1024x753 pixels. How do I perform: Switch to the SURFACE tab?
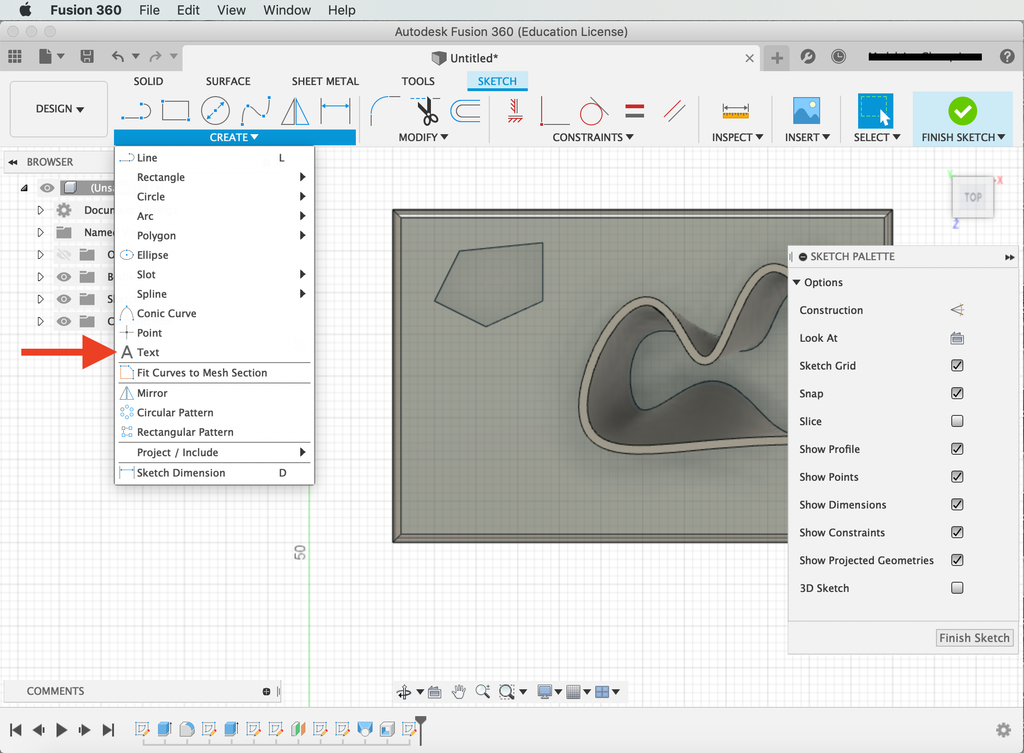pyautogui.click(x=228, y=81)
